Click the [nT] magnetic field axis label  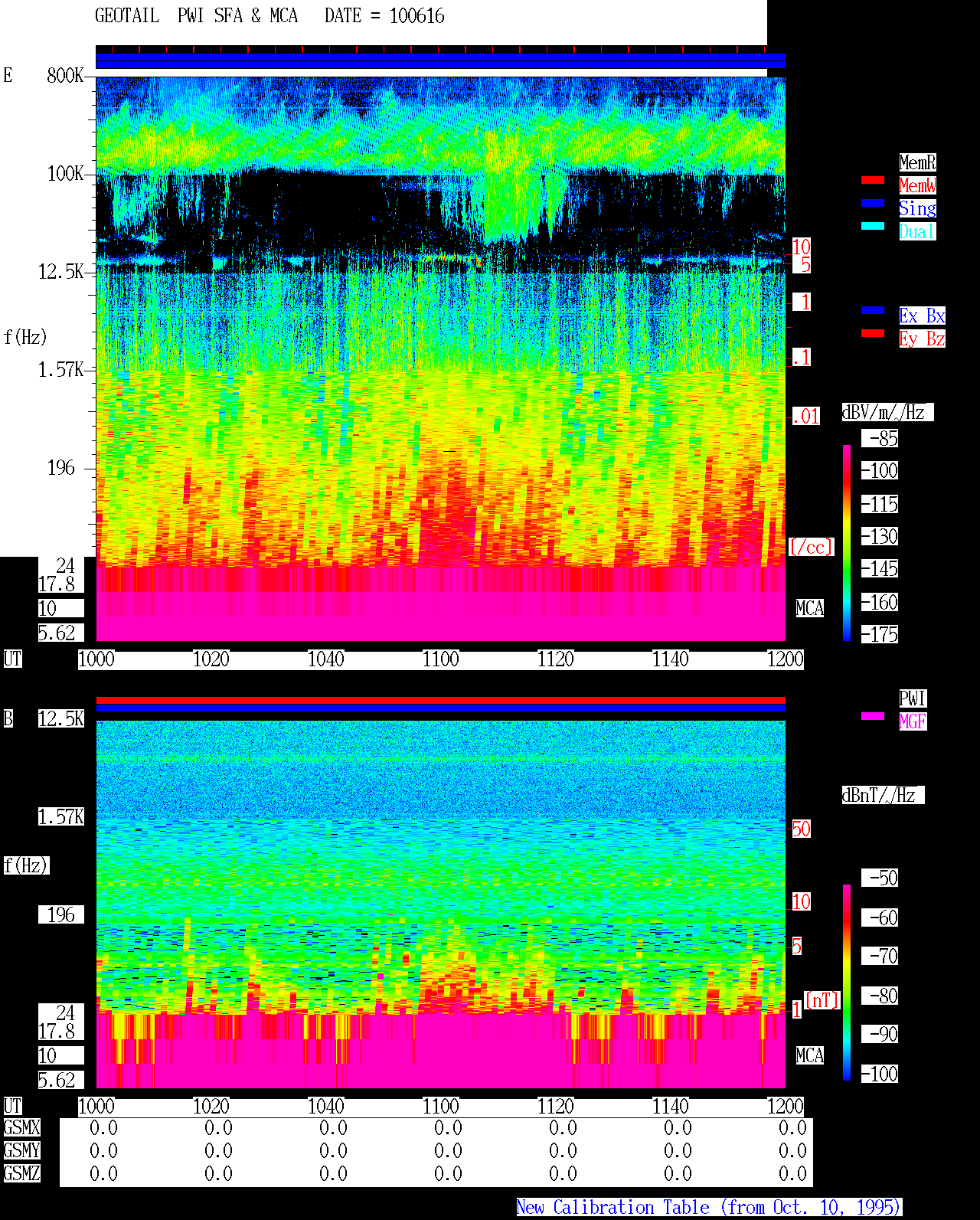point(822,1000)
